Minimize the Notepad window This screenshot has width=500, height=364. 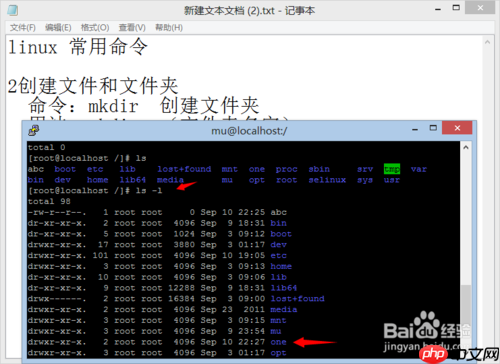[x=438, y=9]
